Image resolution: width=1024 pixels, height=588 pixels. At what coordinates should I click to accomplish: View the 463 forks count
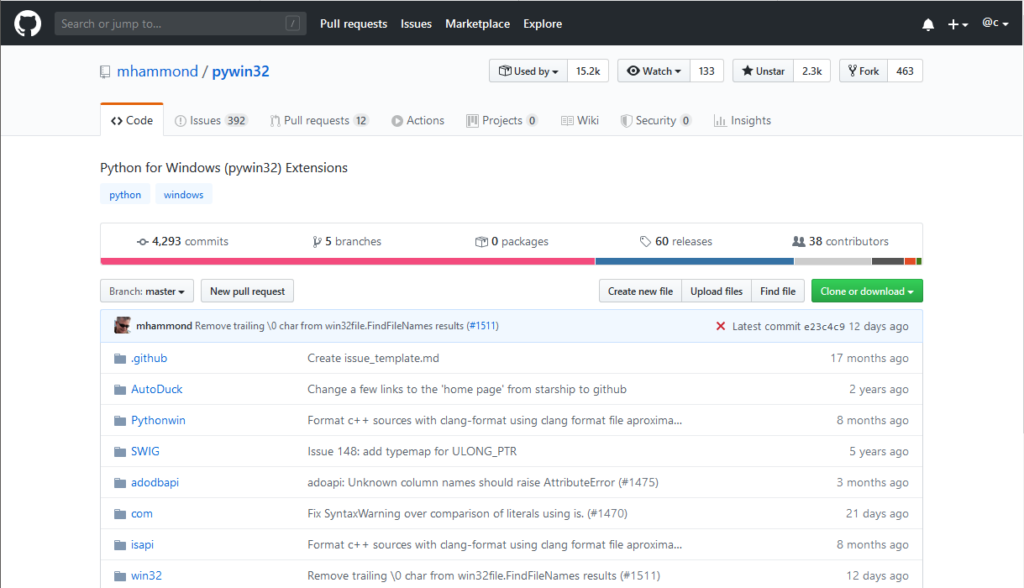coord(904,71)
